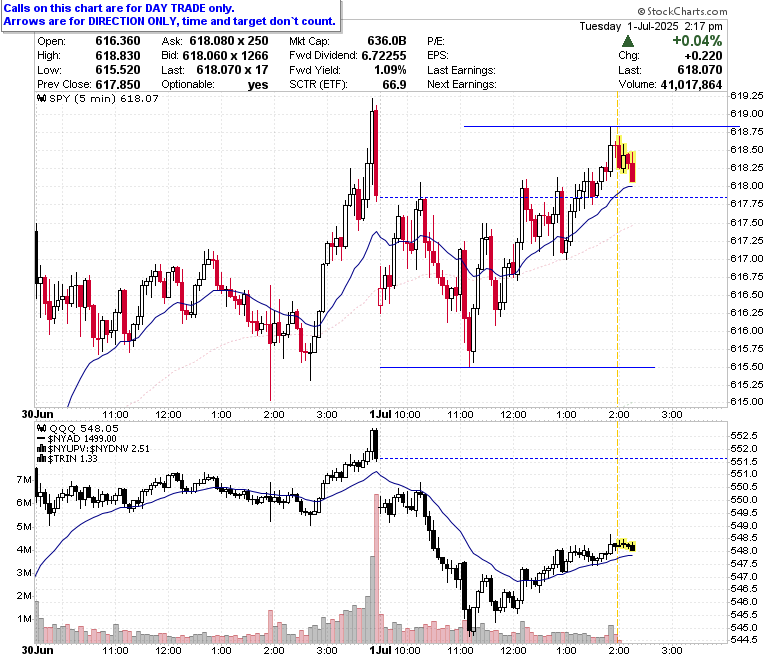Click the 618.75 price axis label

pos(746,131)
